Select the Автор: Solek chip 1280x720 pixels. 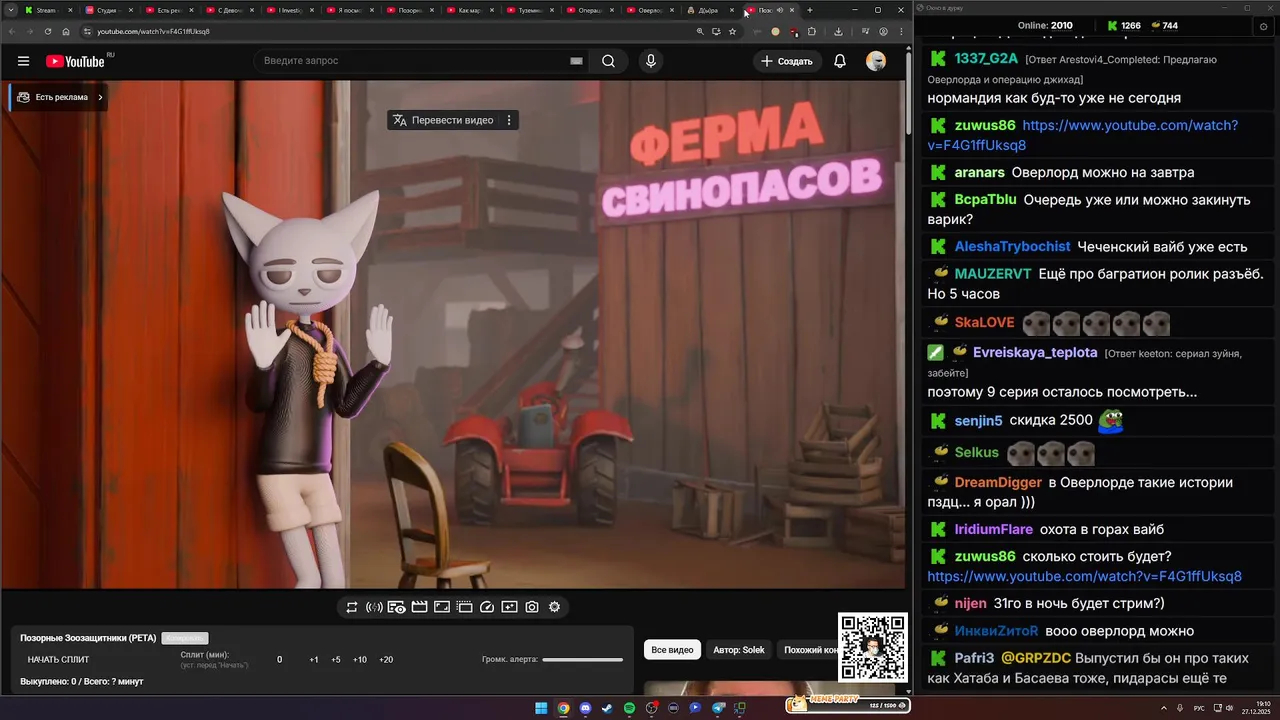coord(739,650)
